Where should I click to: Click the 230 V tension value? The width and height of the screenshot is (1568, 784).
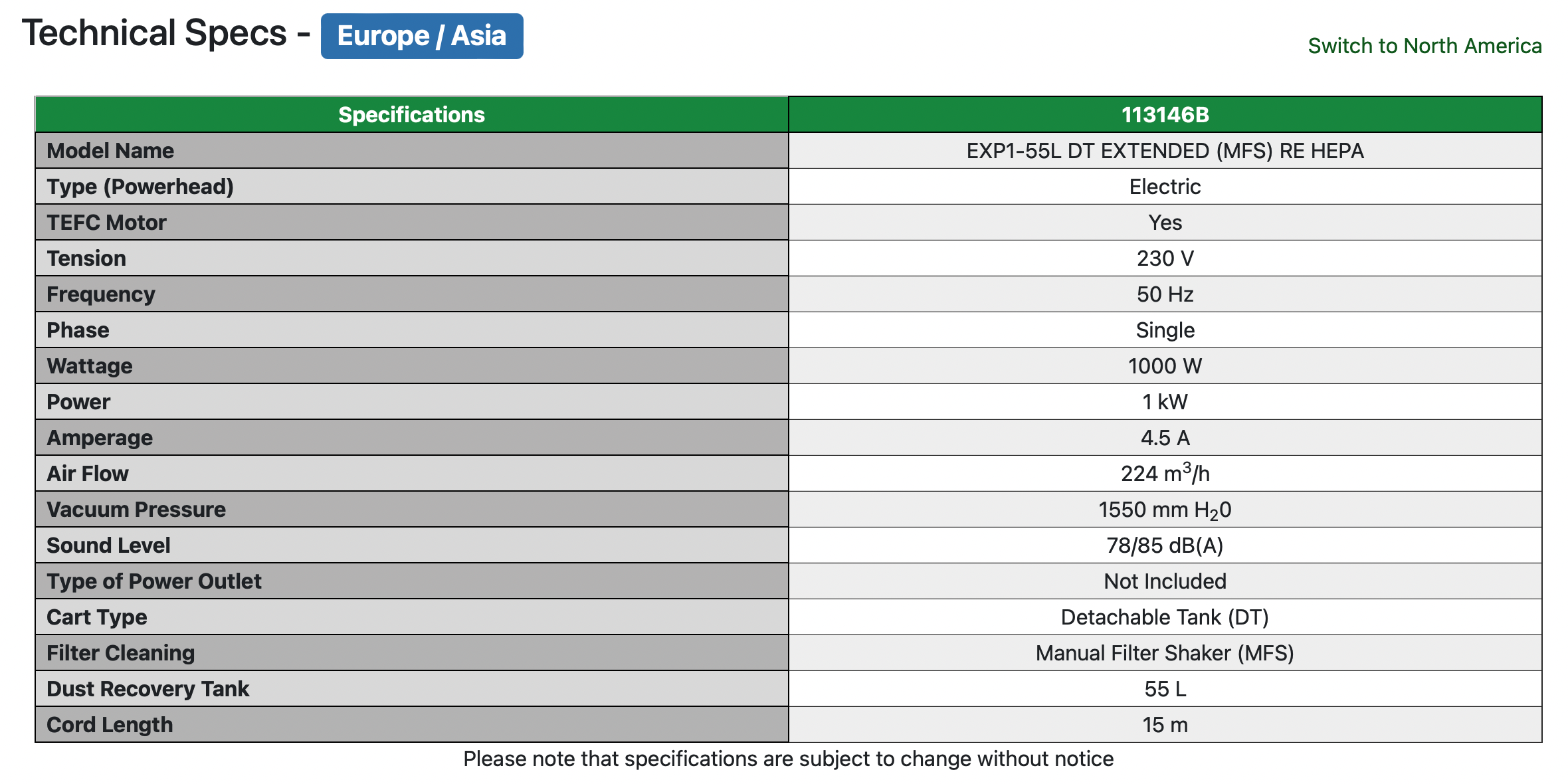coord(1165,258)
